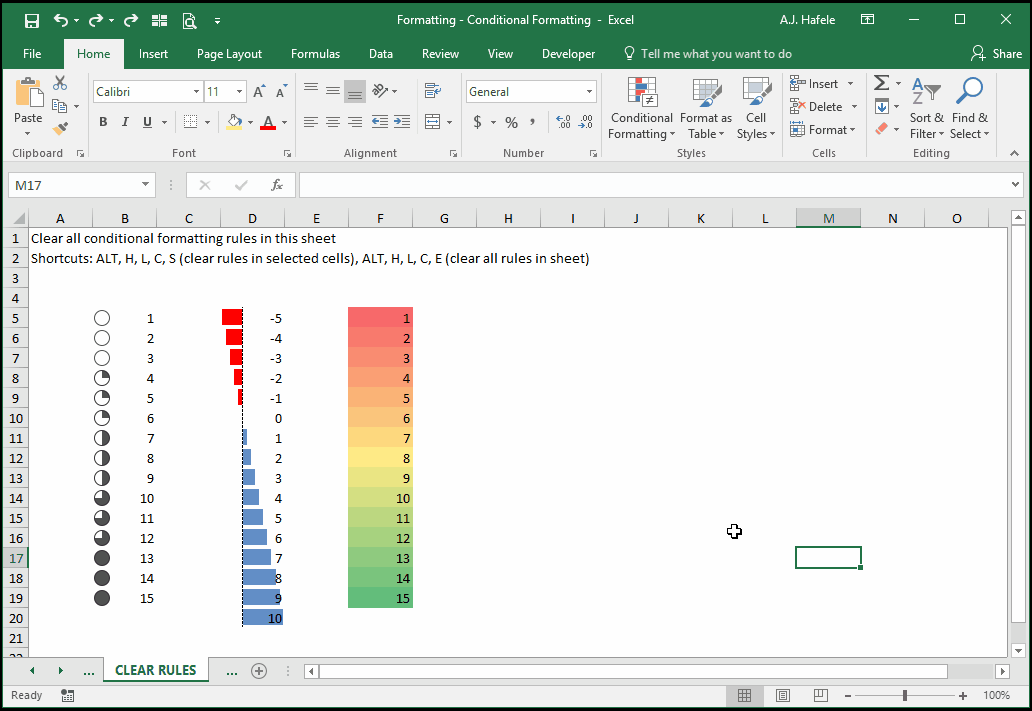Switch to the Insert ribbon tab
Image resolution: width=1032 pixels, height=711 pixels.
pos(153,54)
